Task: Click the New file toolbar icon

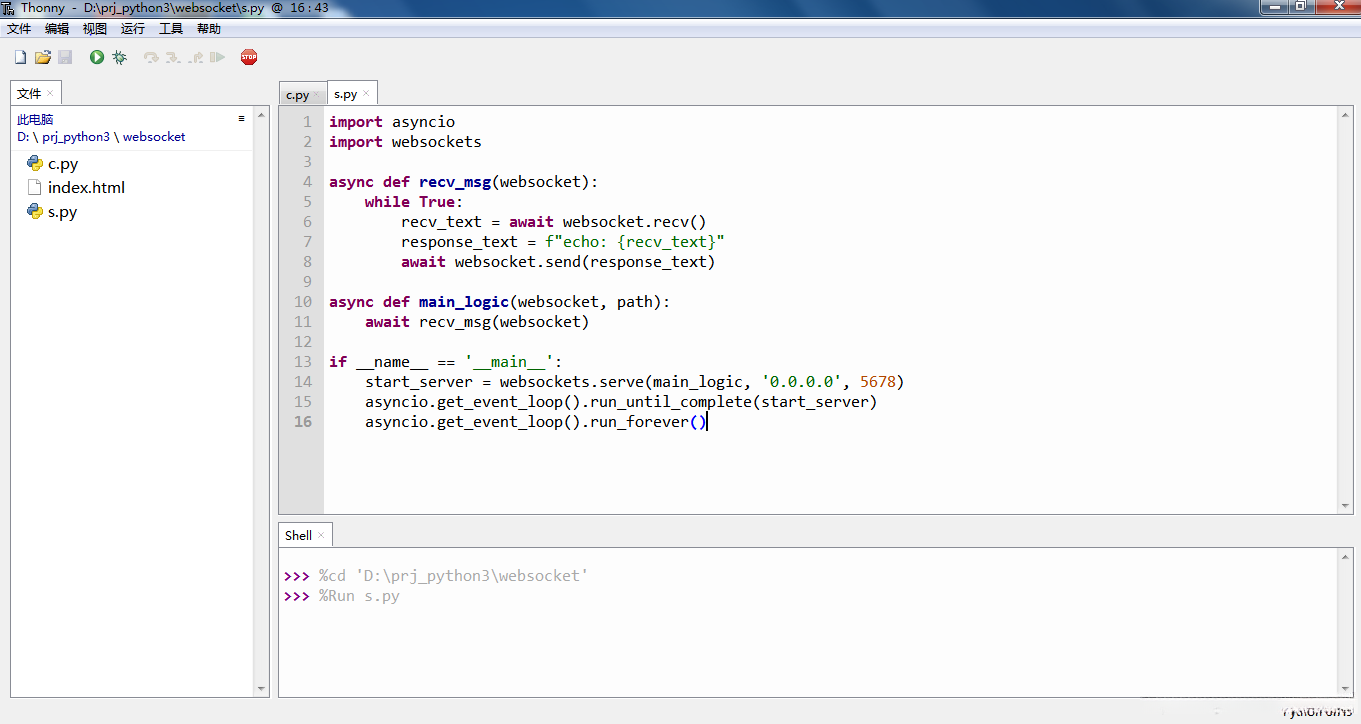Action: (x=20, y=58)
